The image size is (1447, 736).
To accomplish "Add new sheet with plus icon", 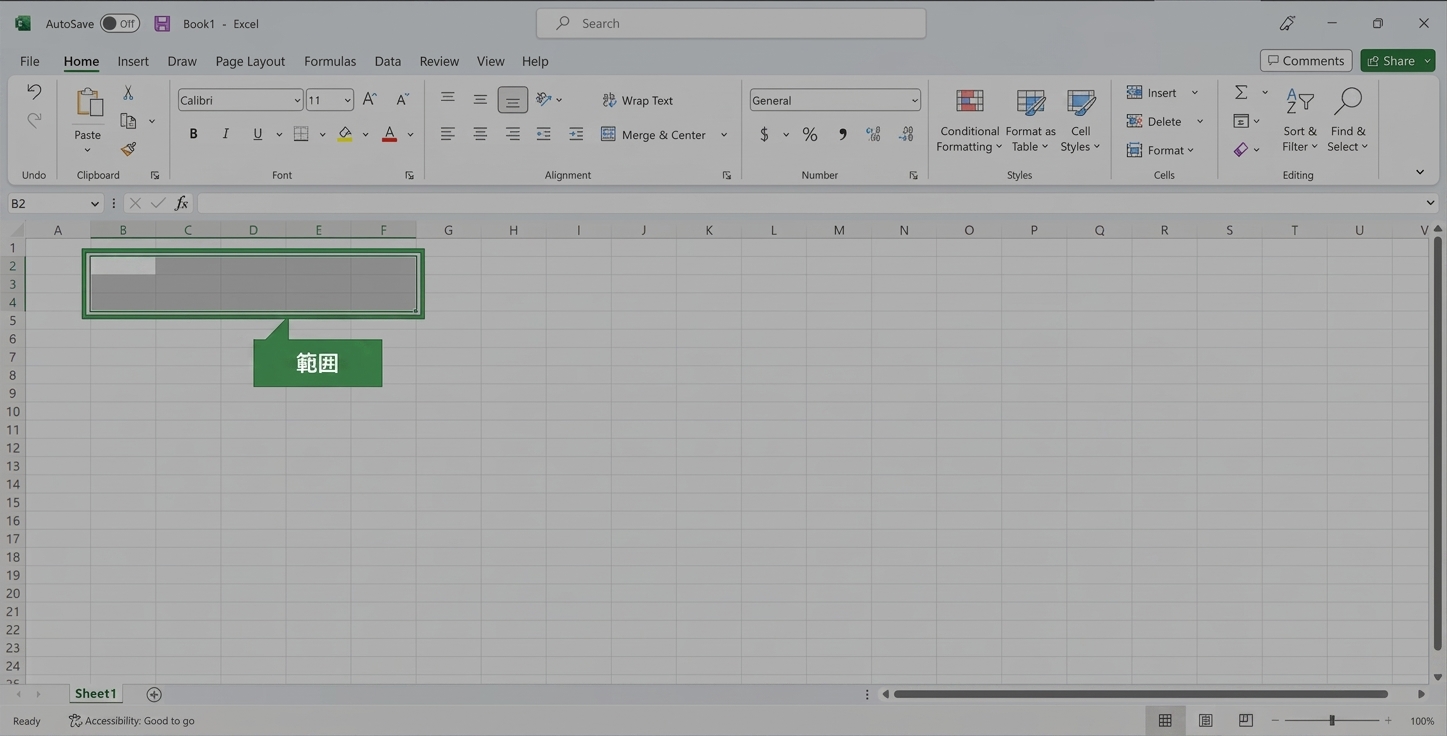I will (x=154, y=694).
